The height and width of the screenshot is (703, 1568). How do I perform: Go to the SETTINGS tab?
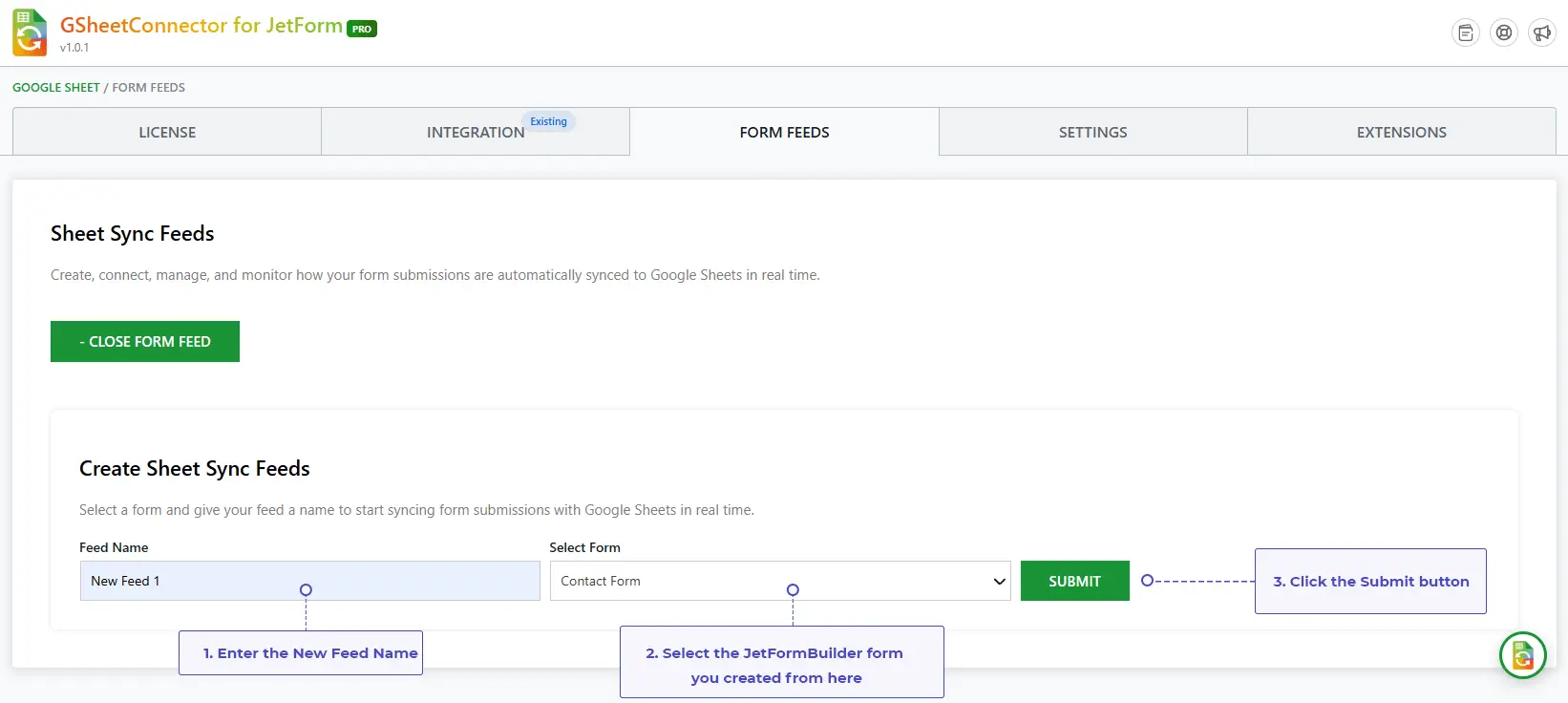1092,132
